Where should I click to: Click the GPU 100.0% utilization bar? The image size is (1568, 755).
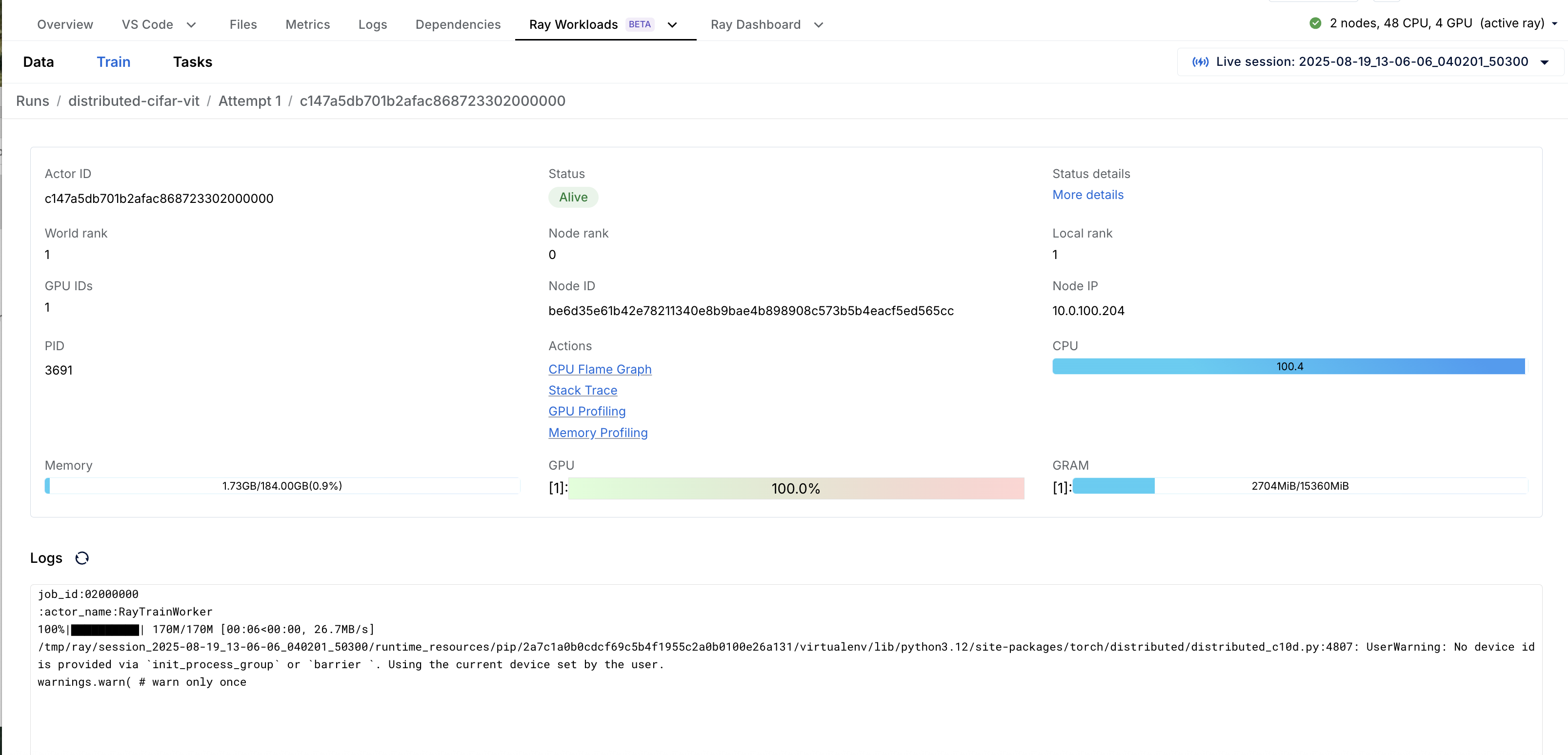[x=796, y=489]
